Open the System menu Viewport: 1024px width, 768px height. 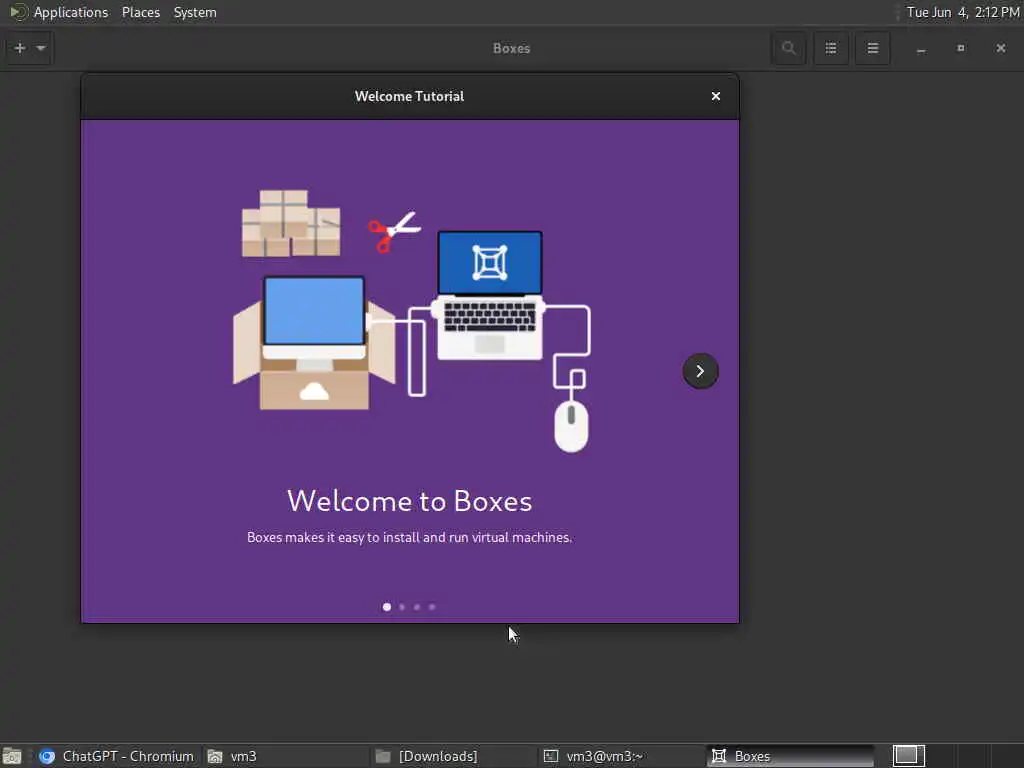(195, 12)
